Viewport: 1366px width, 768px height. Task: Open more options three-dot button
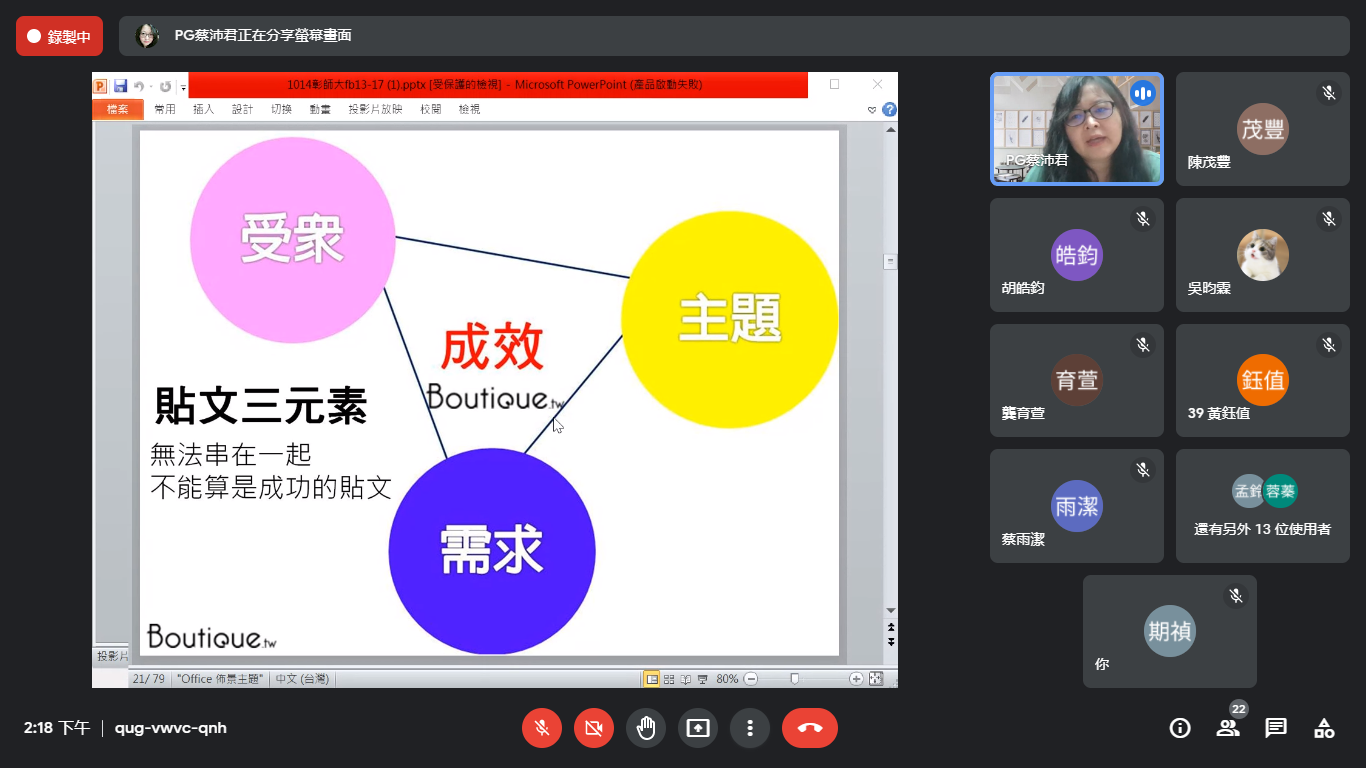(750, 728)
